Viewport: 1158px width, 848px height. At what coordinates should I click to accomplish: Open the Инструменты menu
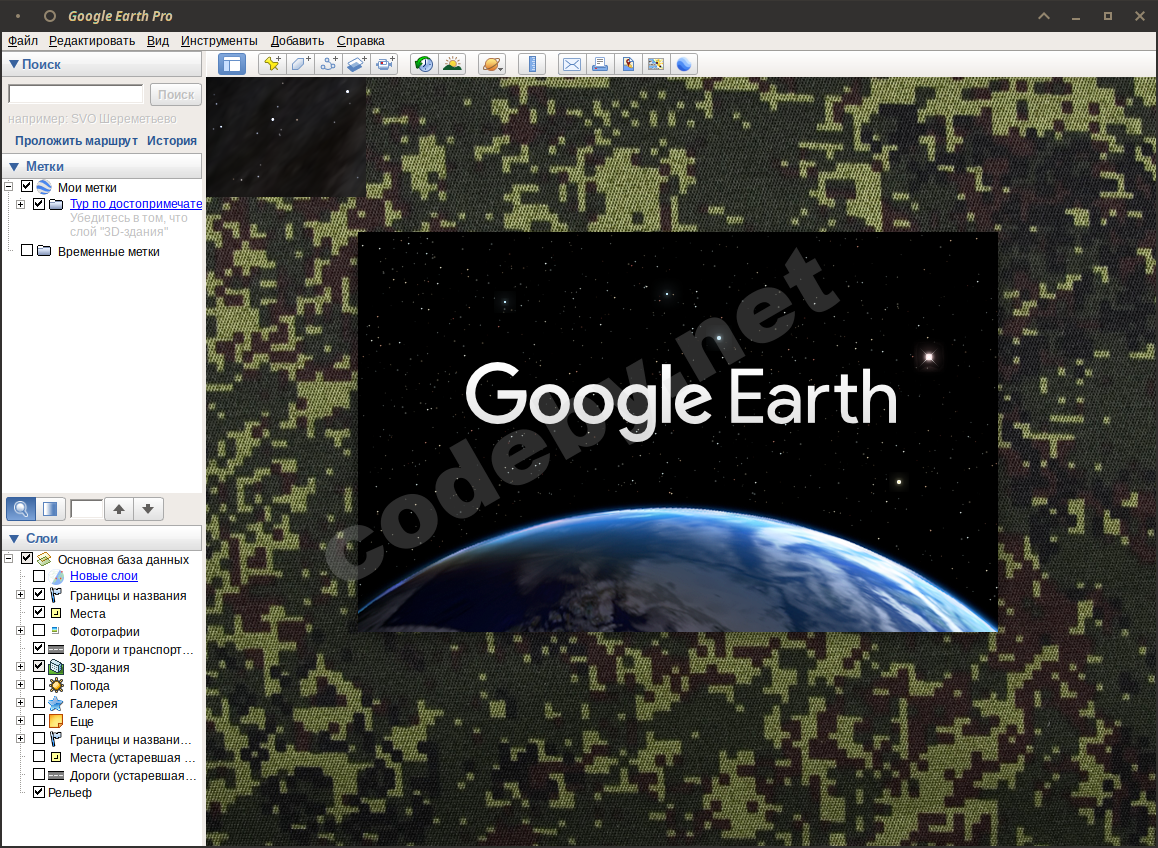pos(219,41)
